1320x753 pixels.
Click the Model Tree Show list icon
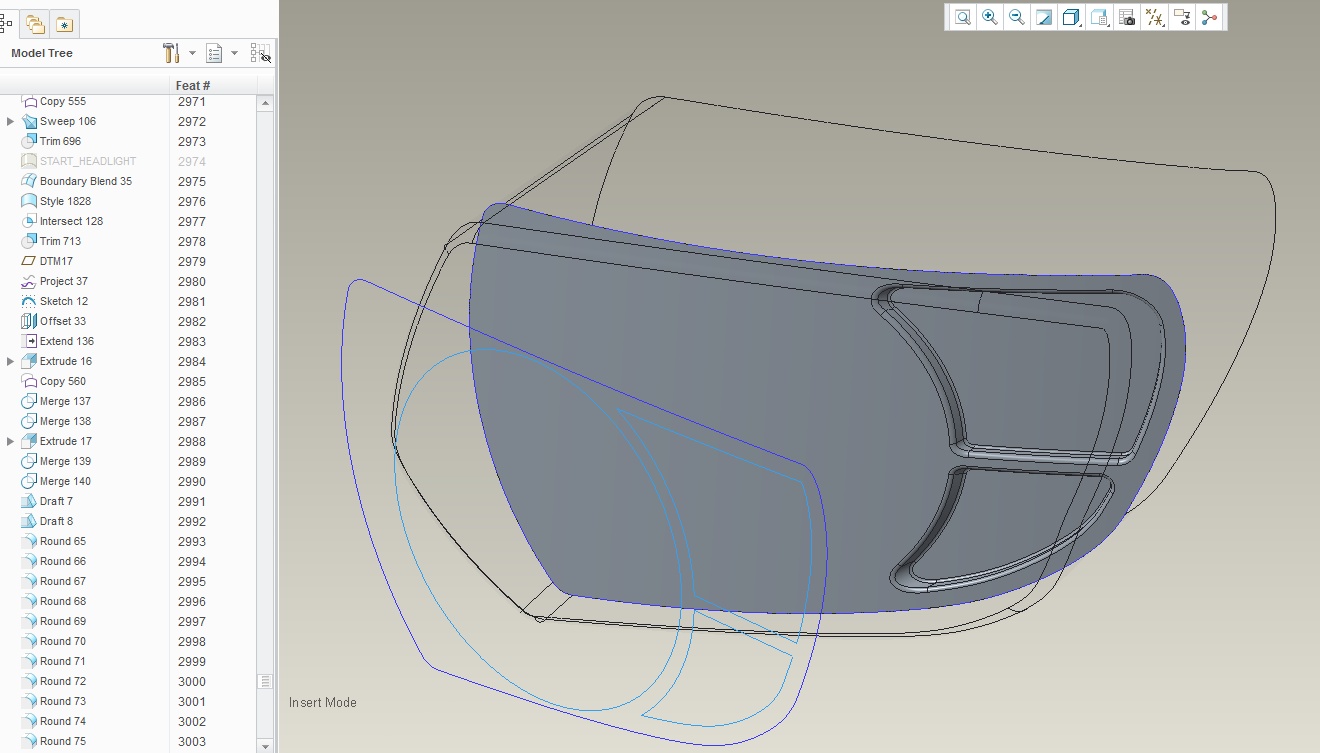pos(214,53)
